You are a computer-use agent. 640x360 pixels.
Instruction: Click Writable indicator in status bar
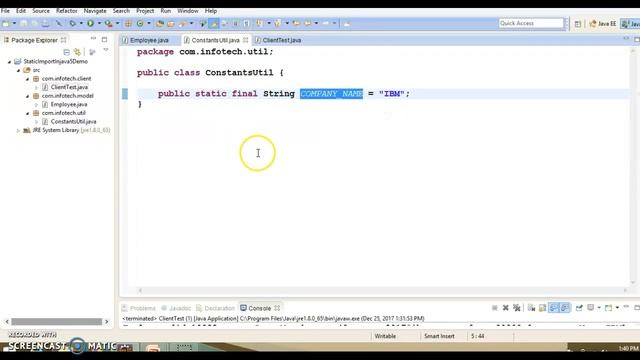click(x=385, y=336)
